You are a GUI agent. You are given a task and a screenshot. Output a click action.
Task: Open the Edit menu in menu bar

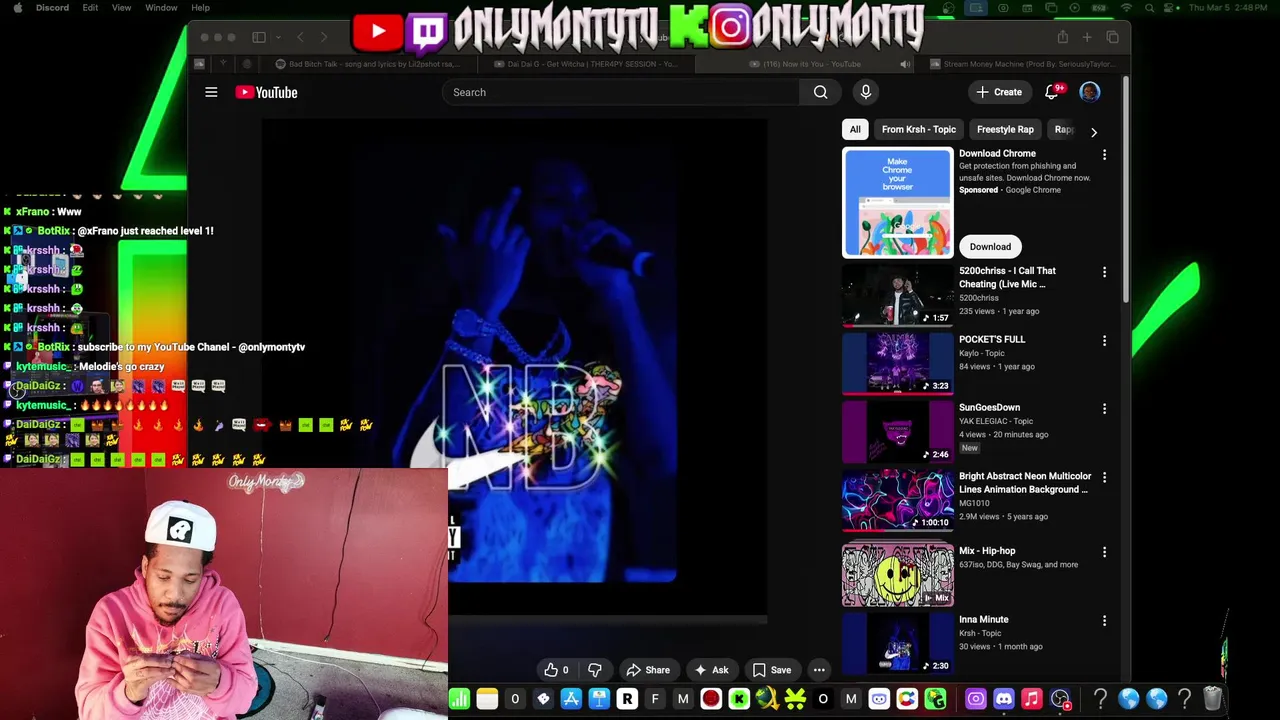[x=90, y=7]
